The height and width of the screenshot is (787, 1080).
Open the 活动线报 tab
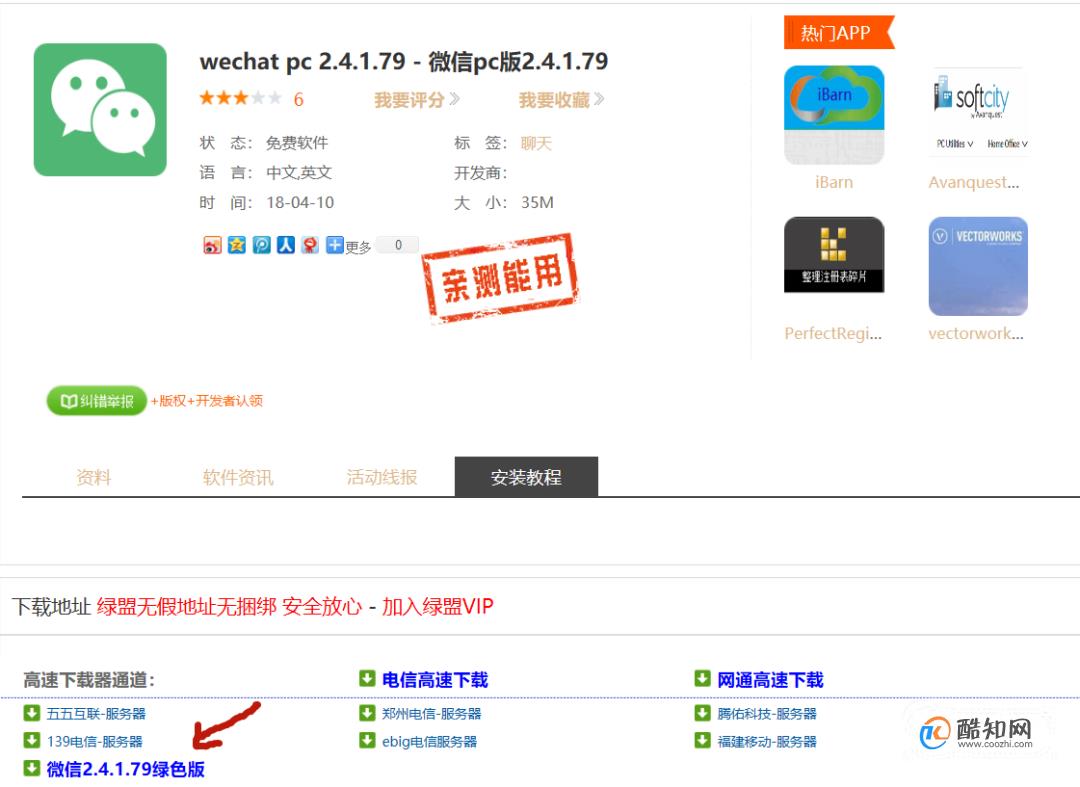click(x=382, y=477)
